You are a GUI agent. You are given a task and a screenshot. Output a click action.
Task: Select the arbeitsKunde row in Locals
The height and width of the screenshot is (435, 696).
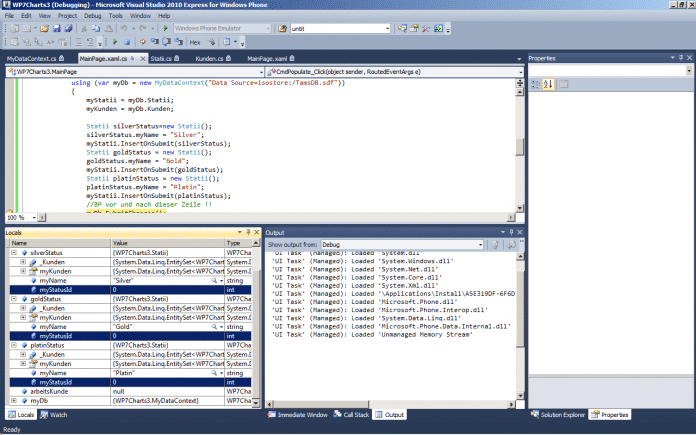(130, 392)
